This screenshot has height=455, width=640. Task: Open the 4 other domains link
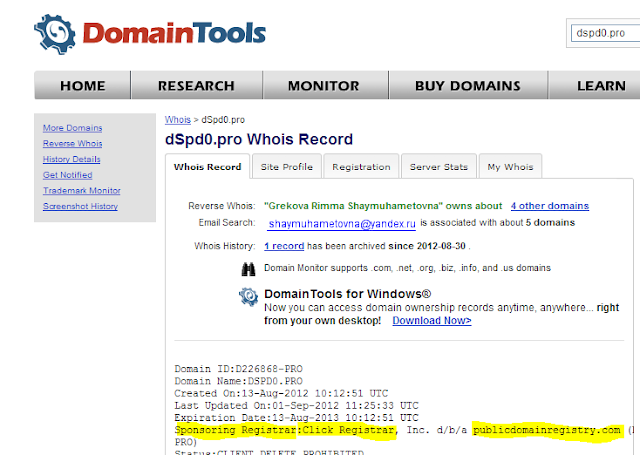(x=550, y=206)
